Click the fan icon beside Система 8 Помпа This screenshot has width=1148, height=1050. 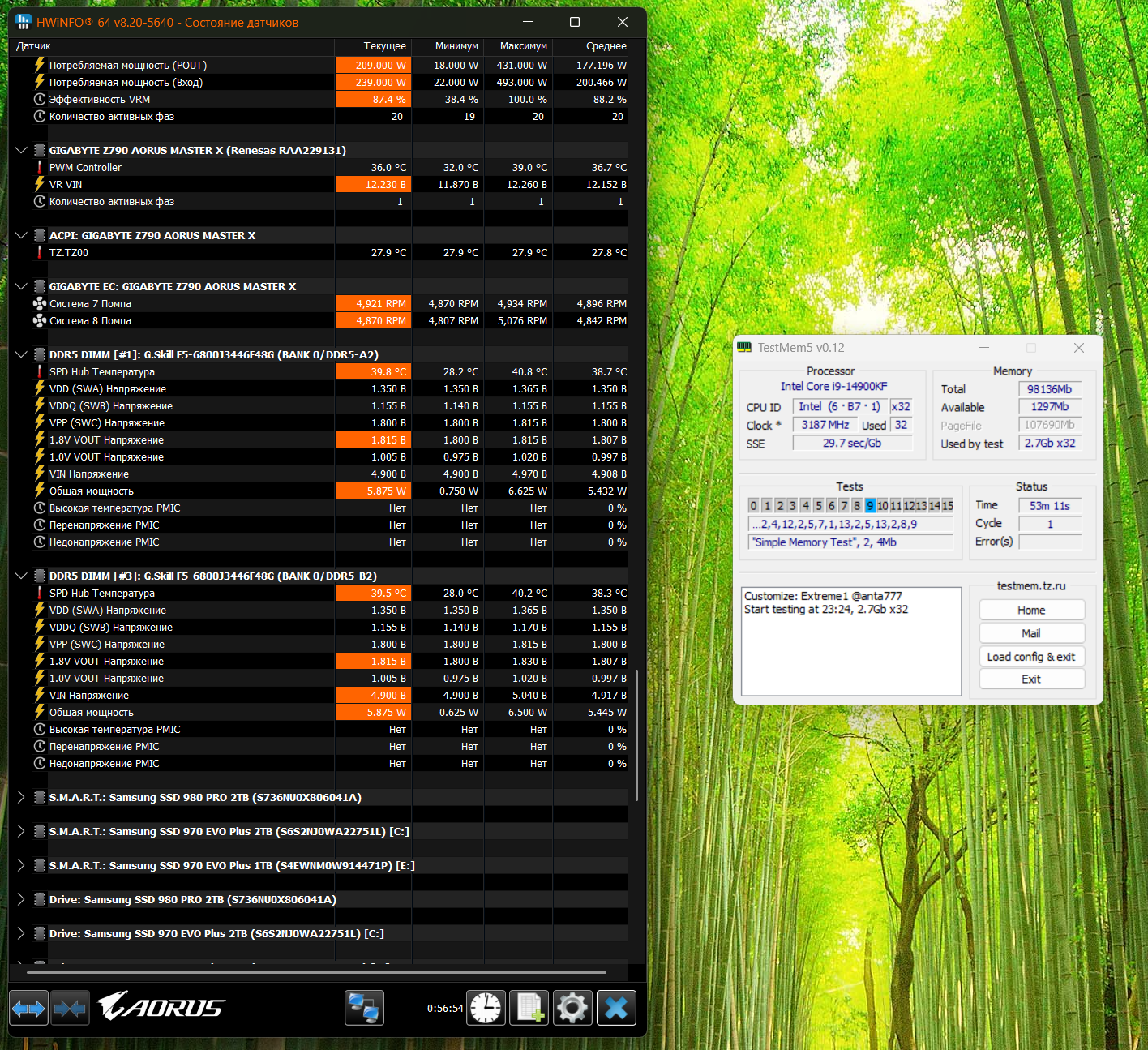[x=39, y=320]
